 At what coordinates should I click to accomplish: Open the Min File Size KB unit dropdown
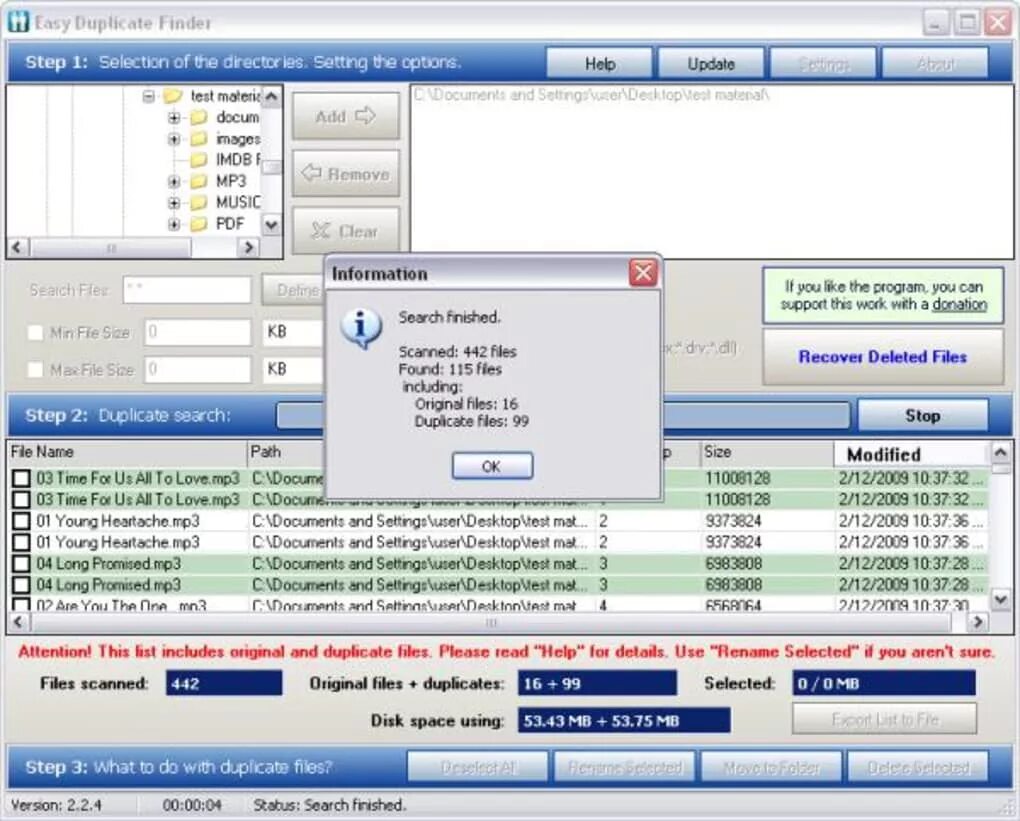[293, 332]
